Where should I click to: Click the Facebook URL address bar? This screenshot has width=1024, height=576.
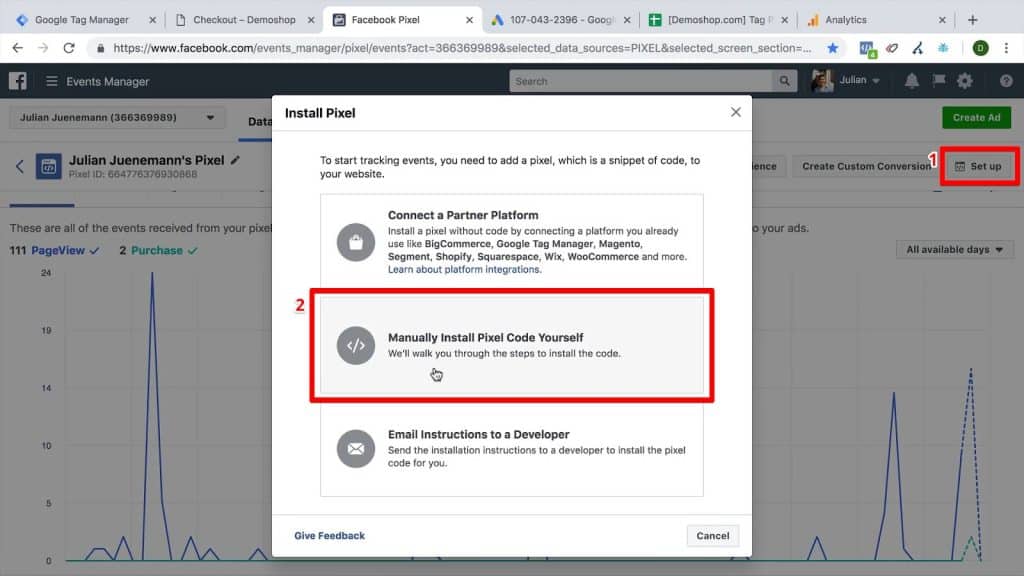[462, 48]
